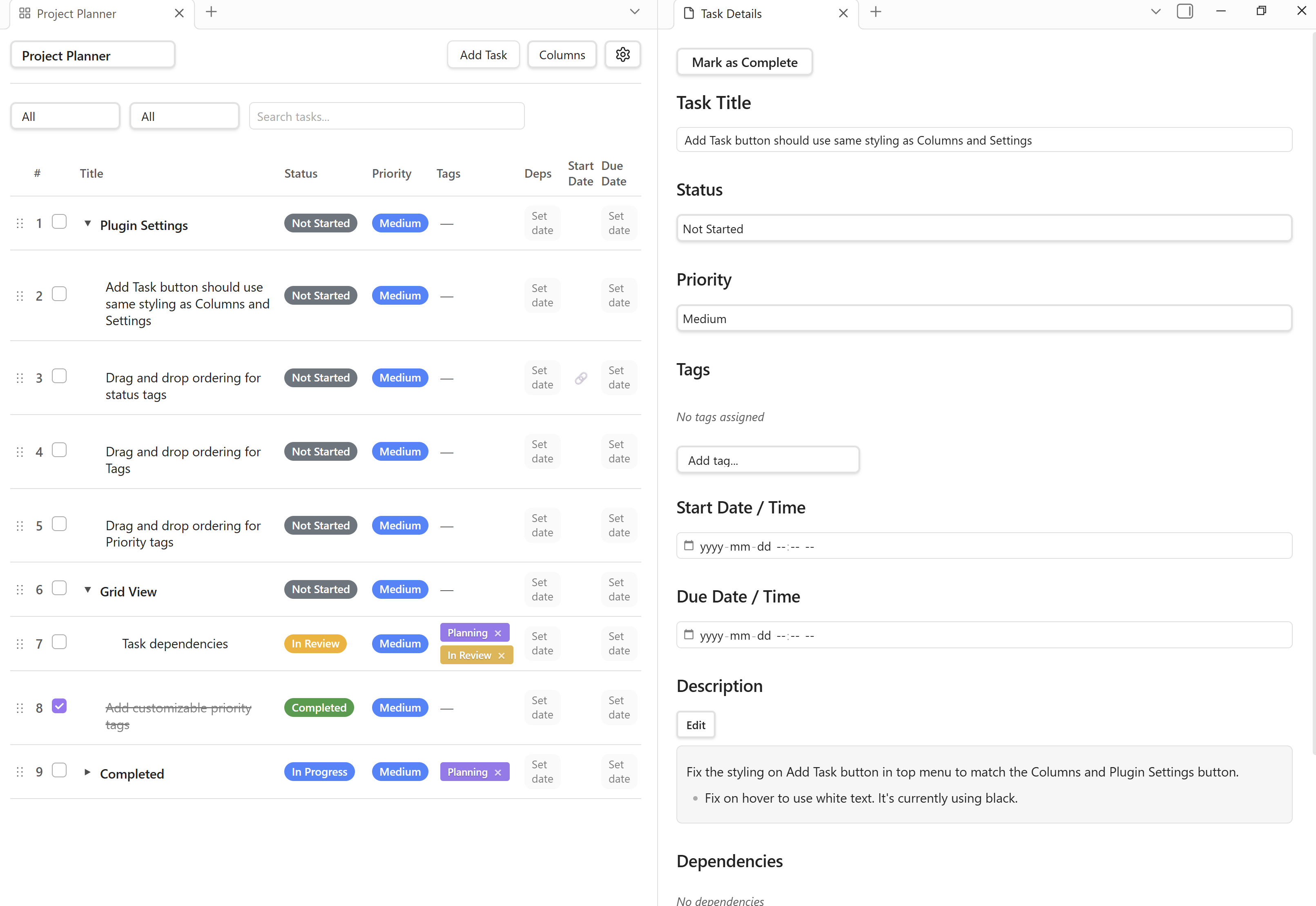
Task: Click the Add Task button
Action: pos(483,55)
